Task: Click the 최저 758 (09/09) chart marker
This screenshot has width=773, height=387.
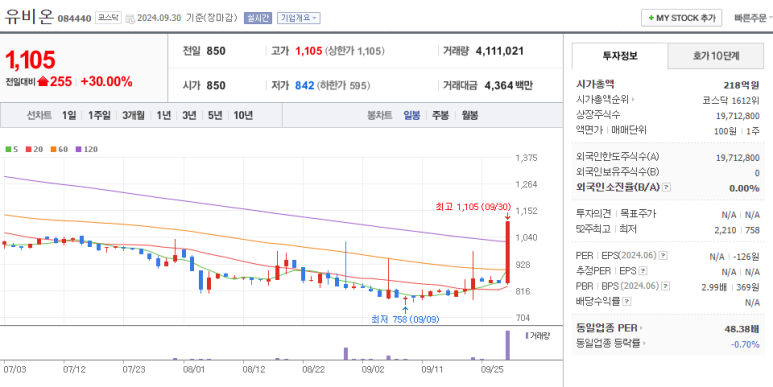Action: pos(405,319)
